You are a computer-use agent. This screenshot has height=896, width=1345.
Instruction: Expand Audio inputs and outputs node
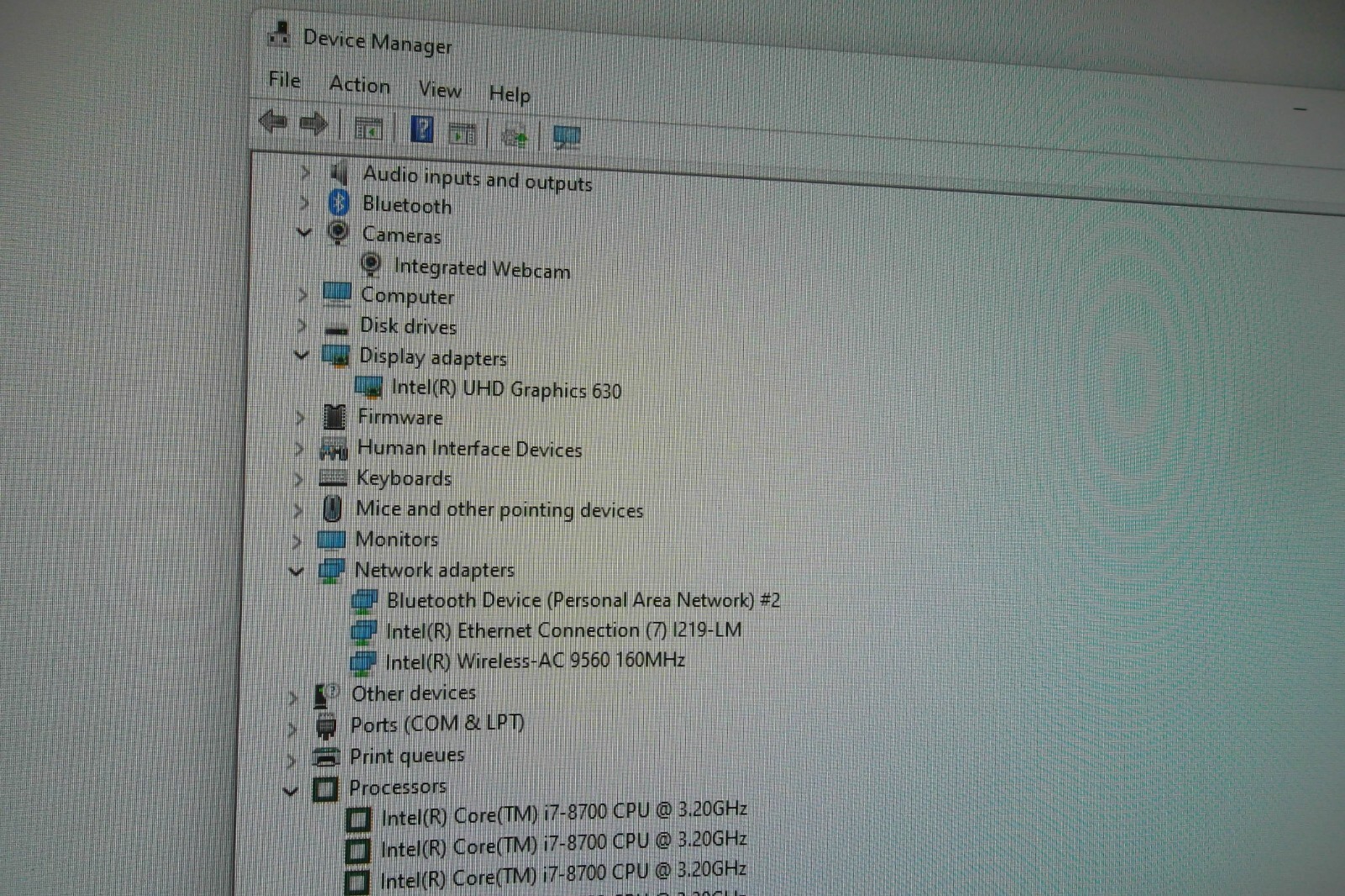click(306, 172)
